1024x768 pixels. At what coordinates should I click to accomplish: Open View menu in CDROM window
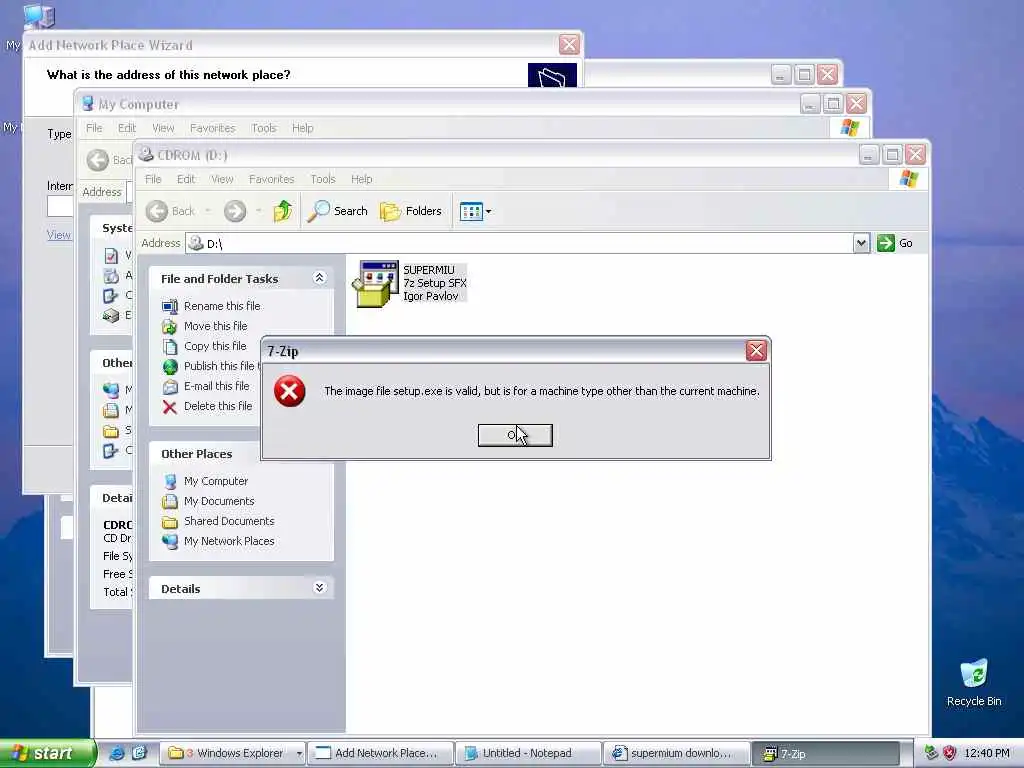(222, 179)
